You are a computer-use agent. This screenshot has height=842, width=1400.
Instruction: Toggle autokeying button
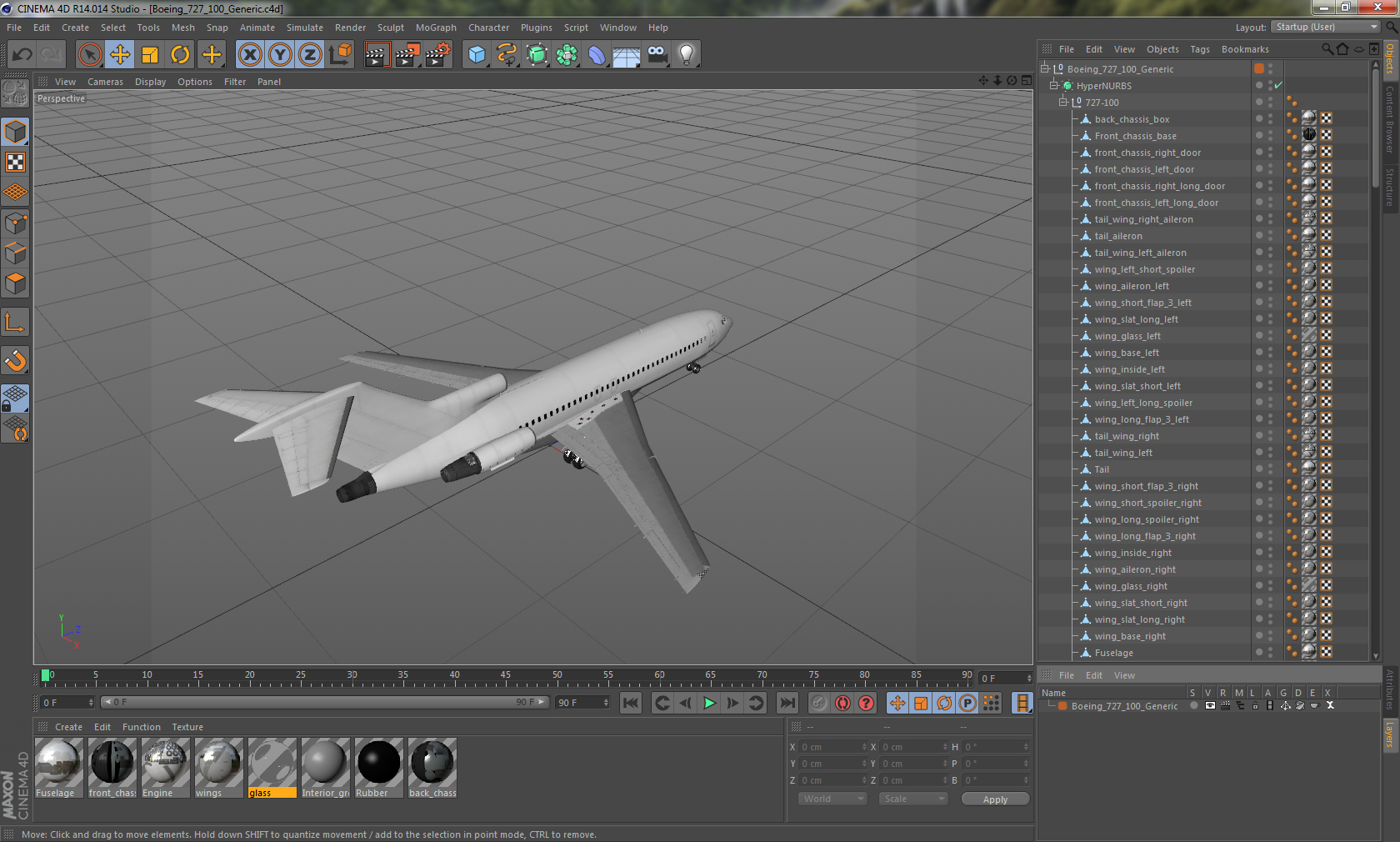click(x=842, y=703)
